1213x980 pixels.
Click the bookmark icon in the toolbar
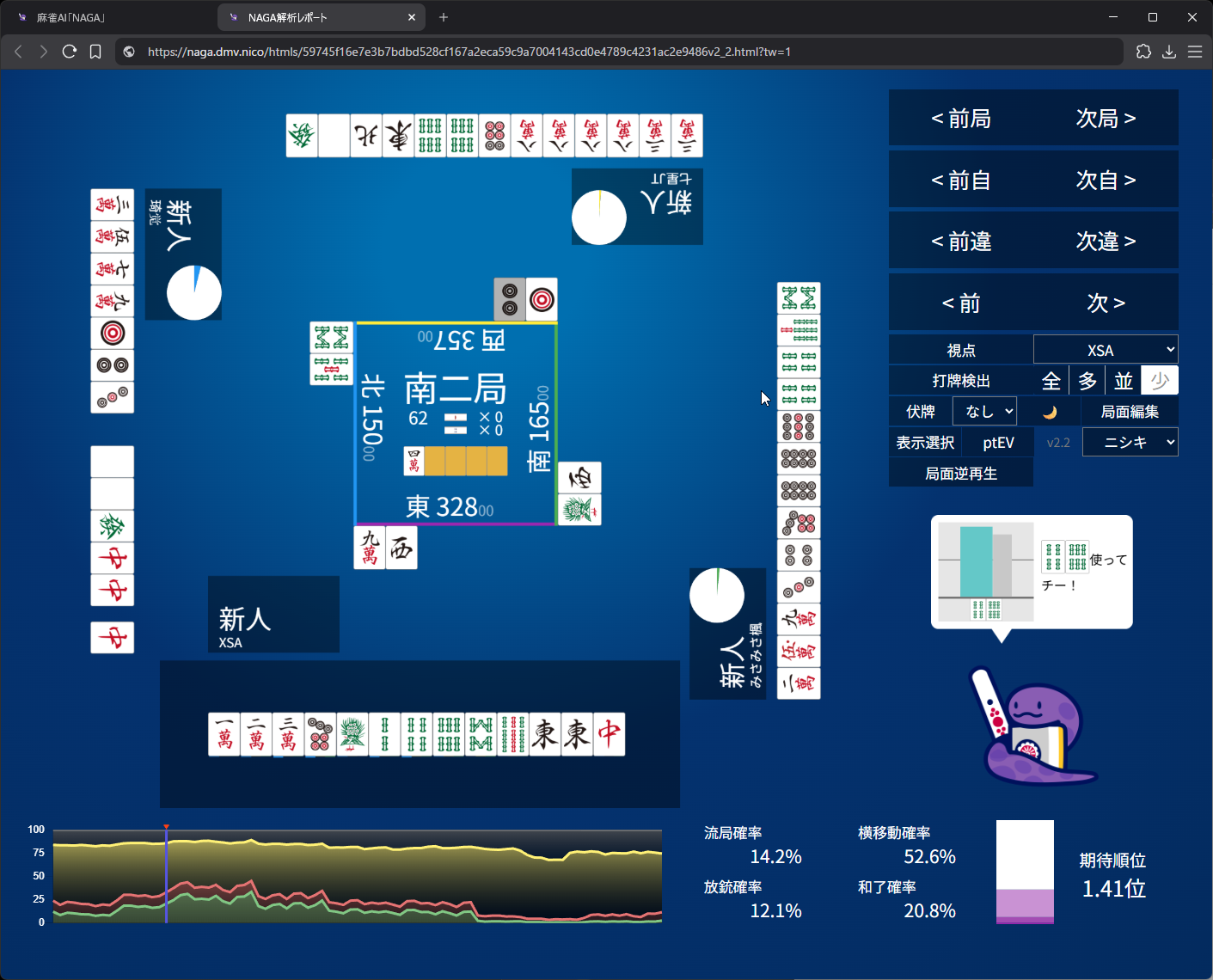coord(95,52)
